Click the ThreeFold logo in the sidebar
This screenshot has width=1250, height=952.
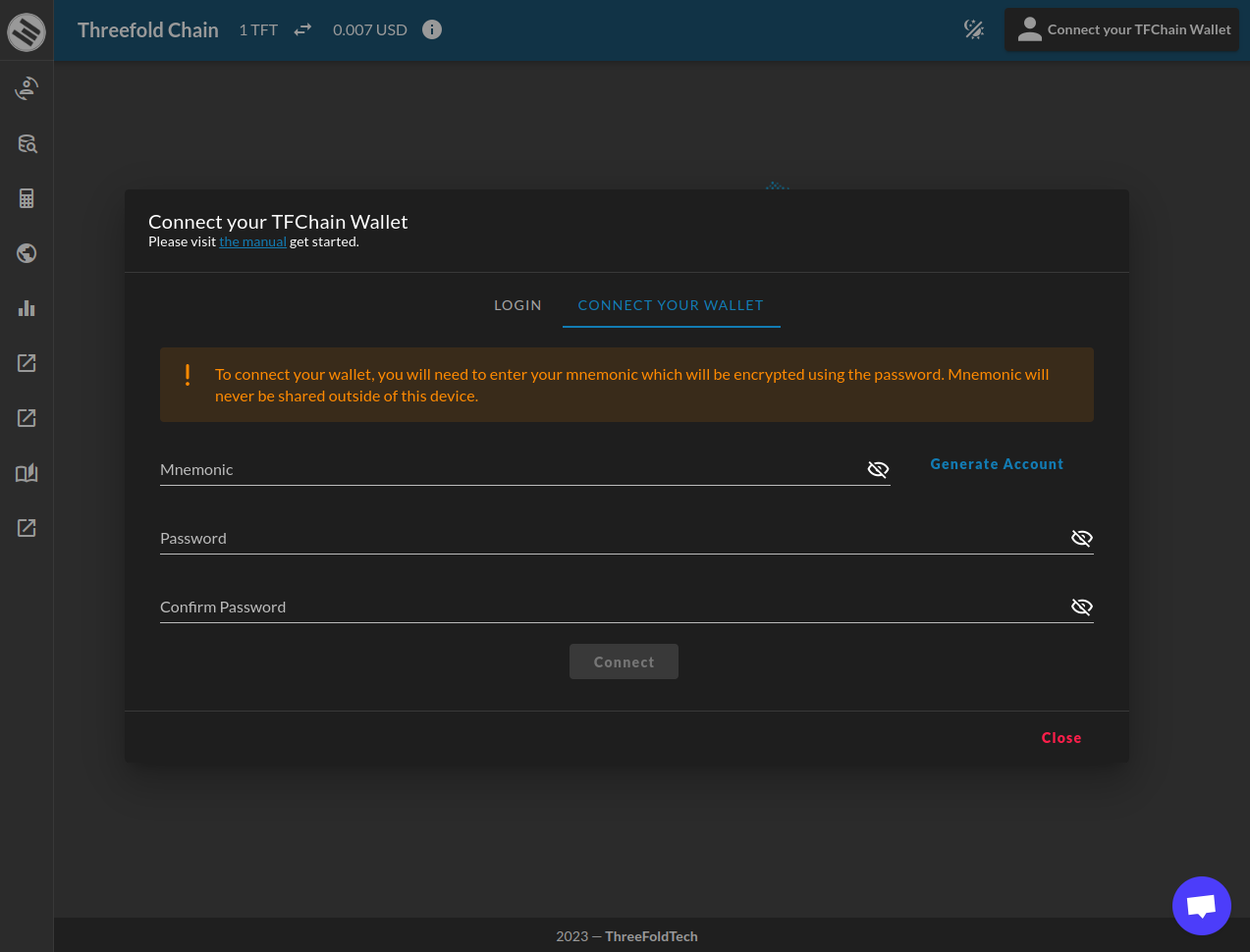27,31
